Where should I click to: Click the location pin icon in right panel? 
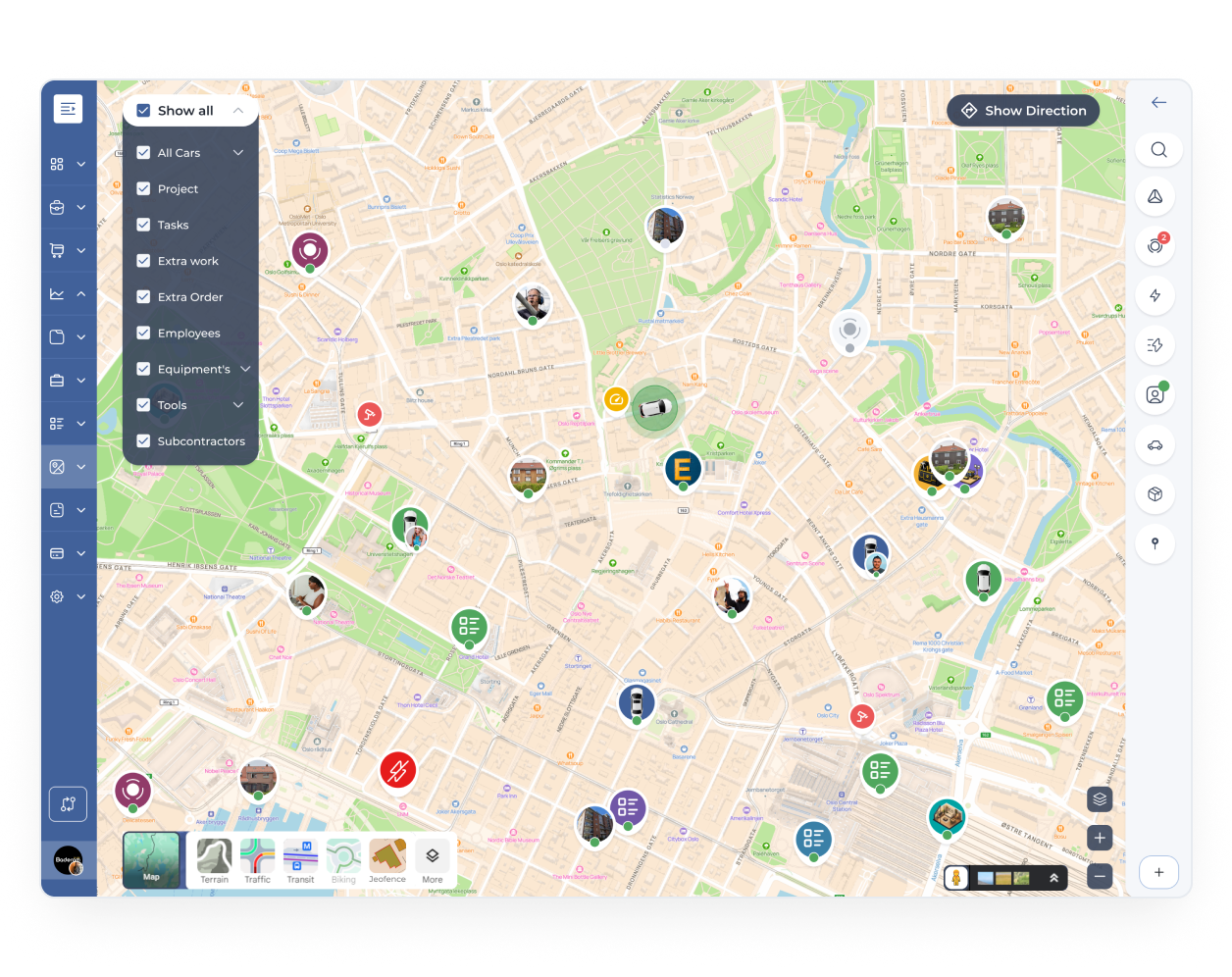pos(1155,543)
